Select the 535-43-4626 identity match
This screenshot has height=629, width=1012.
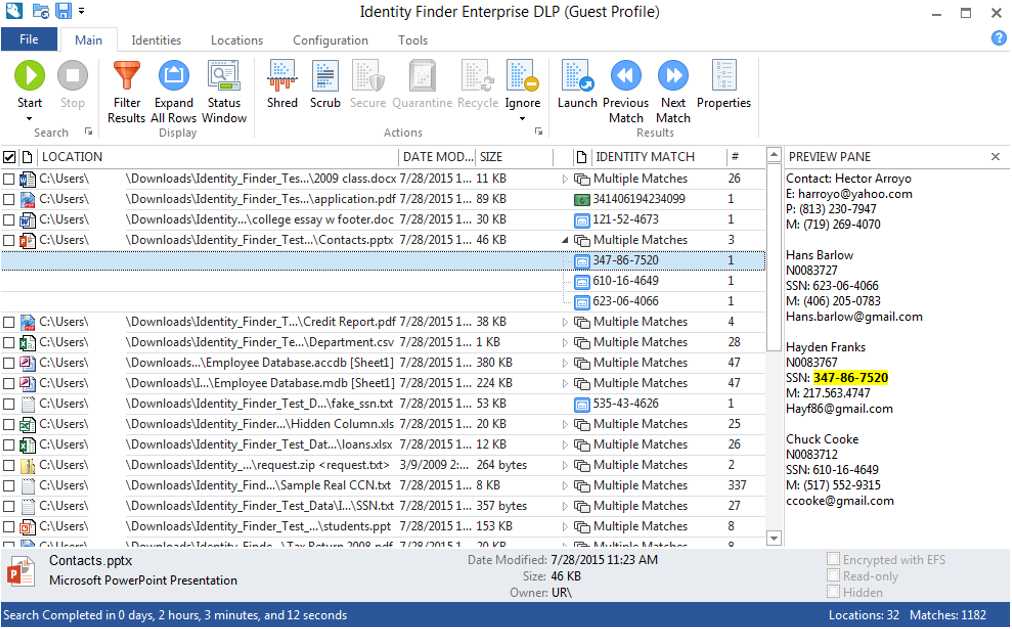click(625, 404)
